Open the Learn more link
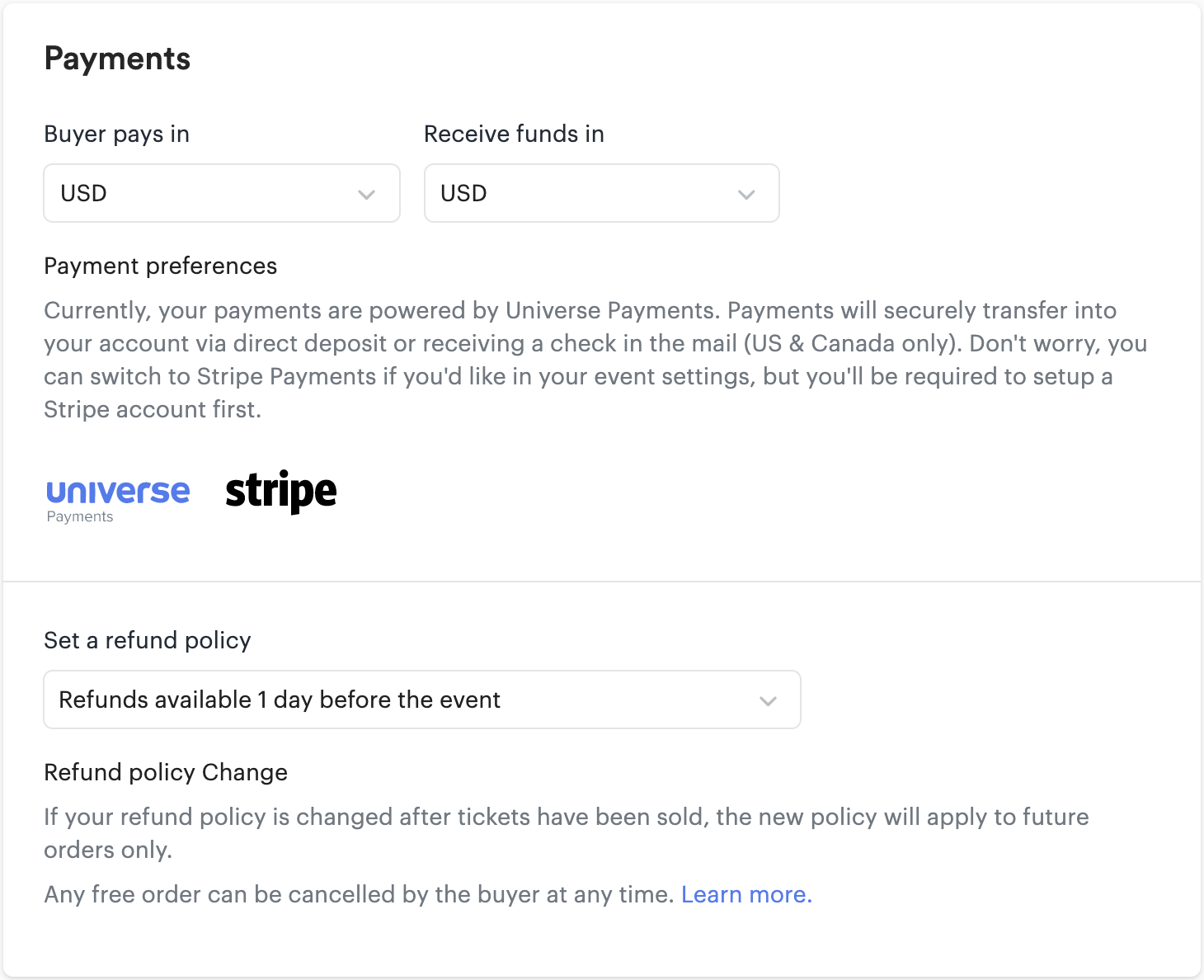Screen dimensions: 1204x980 click(746, 894)
